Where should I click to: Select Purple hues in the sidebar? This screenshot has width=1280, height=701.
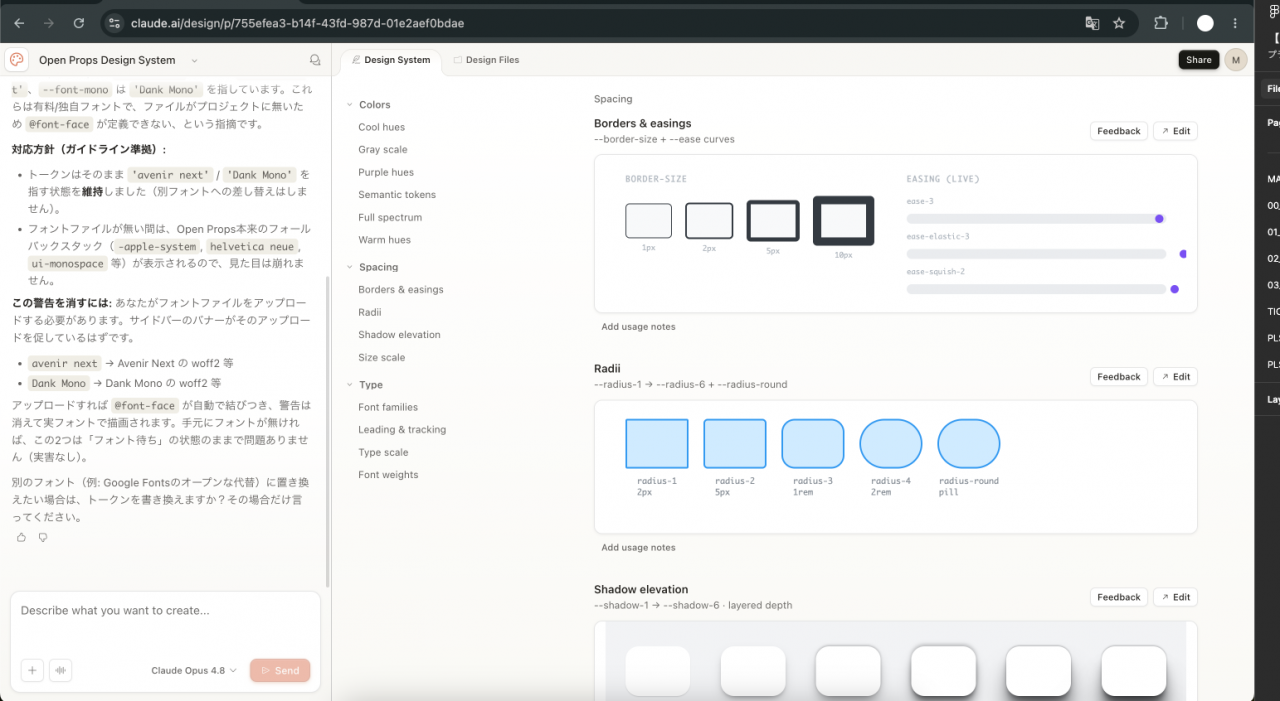coord(386,172)
